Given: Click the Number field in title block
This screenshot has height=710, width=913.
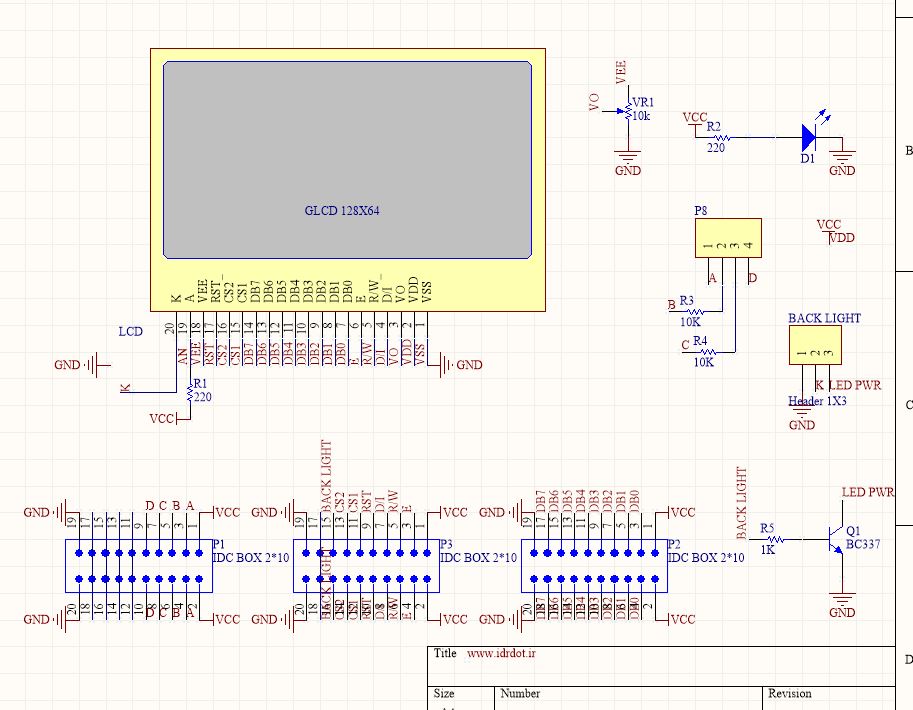Looking at the screenshot, I should 520,693.
